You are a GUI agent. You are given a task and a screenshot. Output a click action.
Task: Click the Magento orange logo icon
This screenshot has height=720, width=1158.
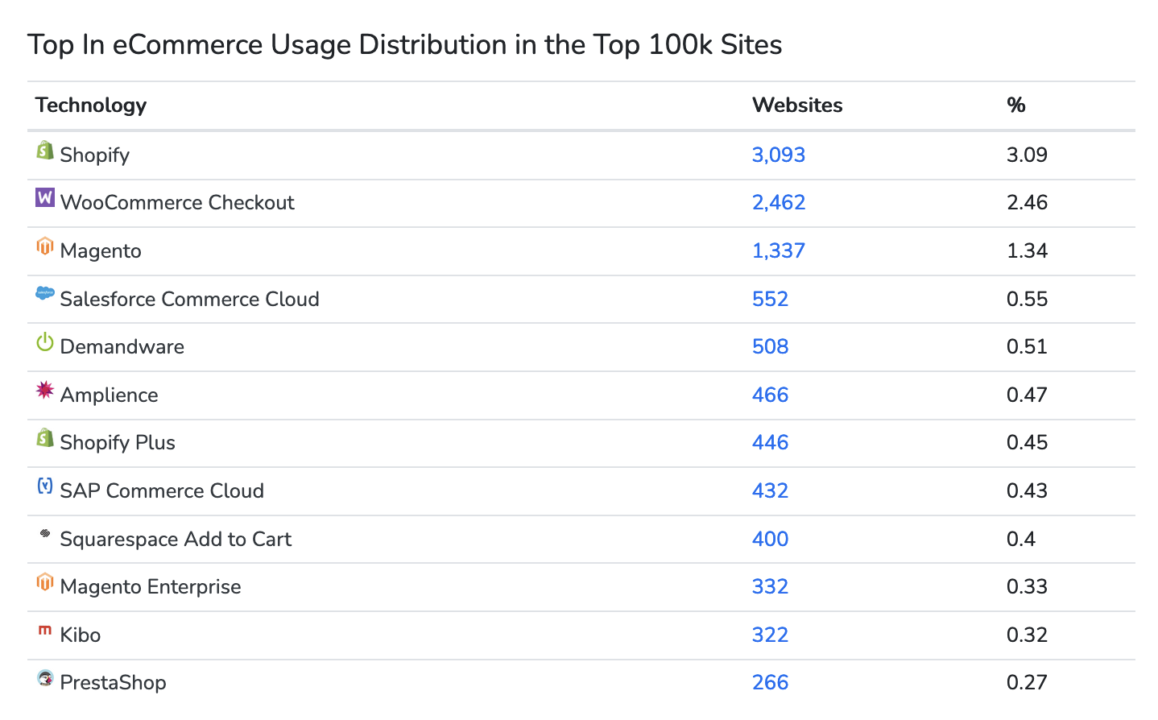tap(45, 247)
